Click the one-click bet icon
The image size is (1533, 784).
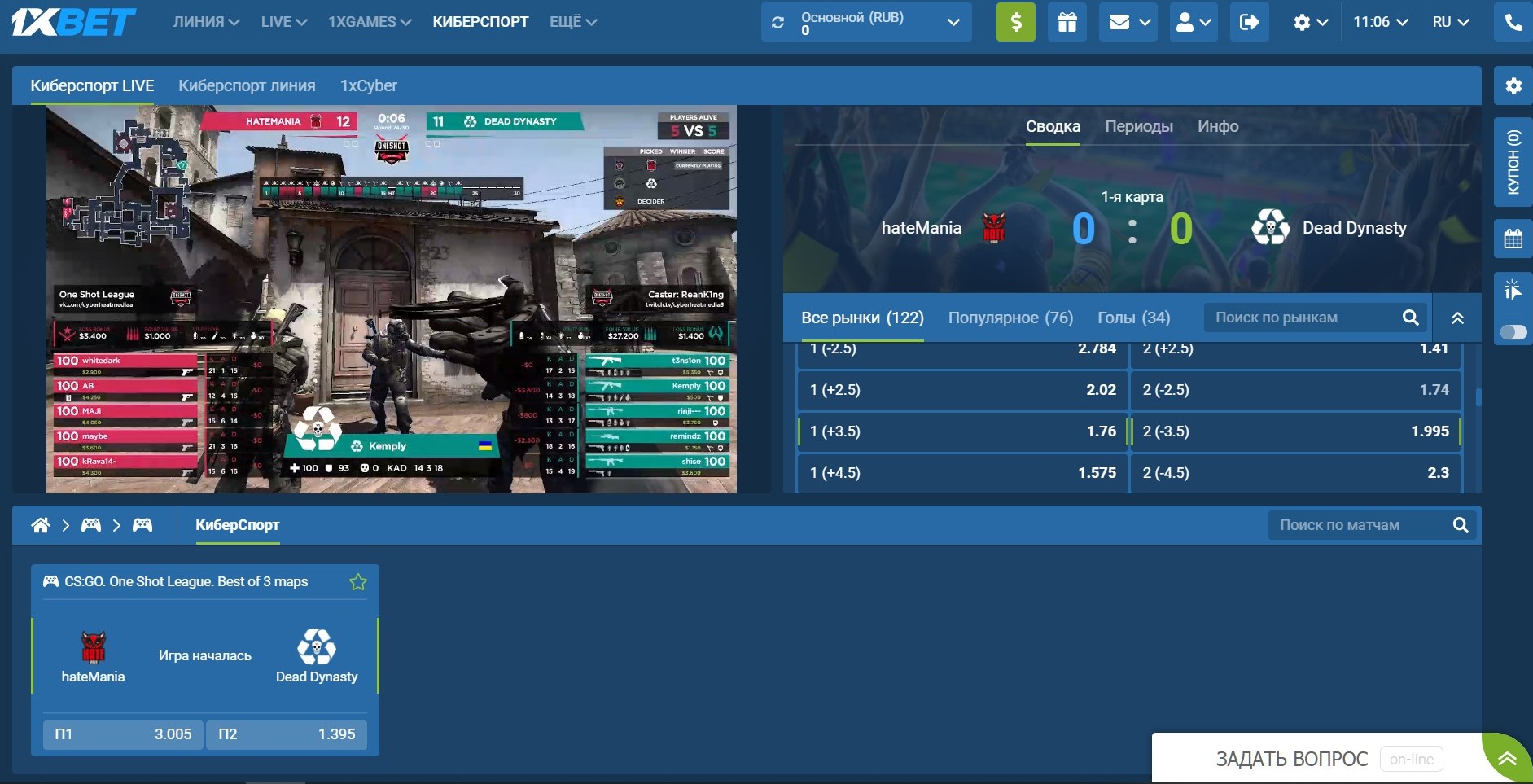click(1513, 289)
